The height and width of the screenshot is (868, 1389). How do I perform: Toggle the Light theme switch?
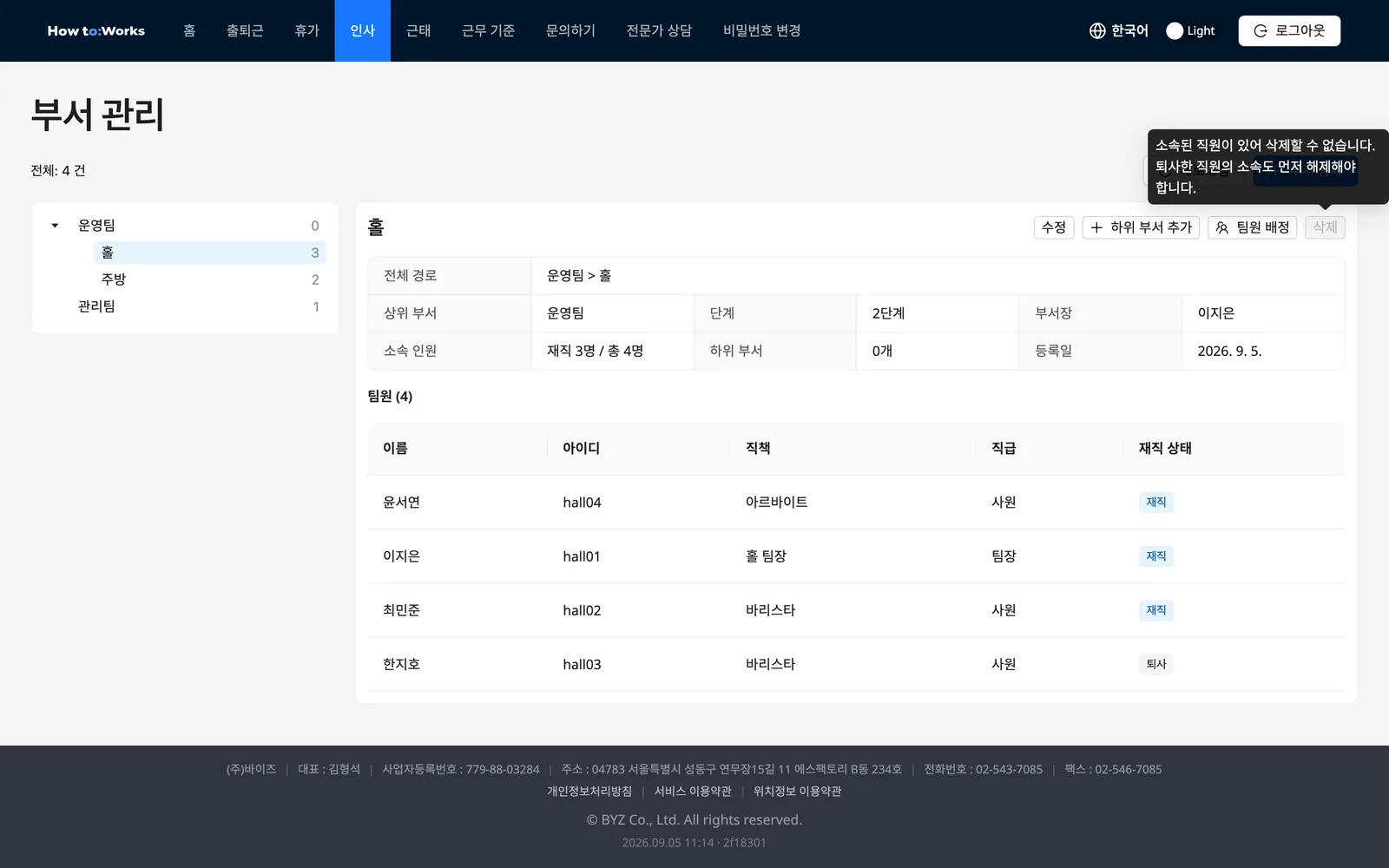(x=1190, y=31)
